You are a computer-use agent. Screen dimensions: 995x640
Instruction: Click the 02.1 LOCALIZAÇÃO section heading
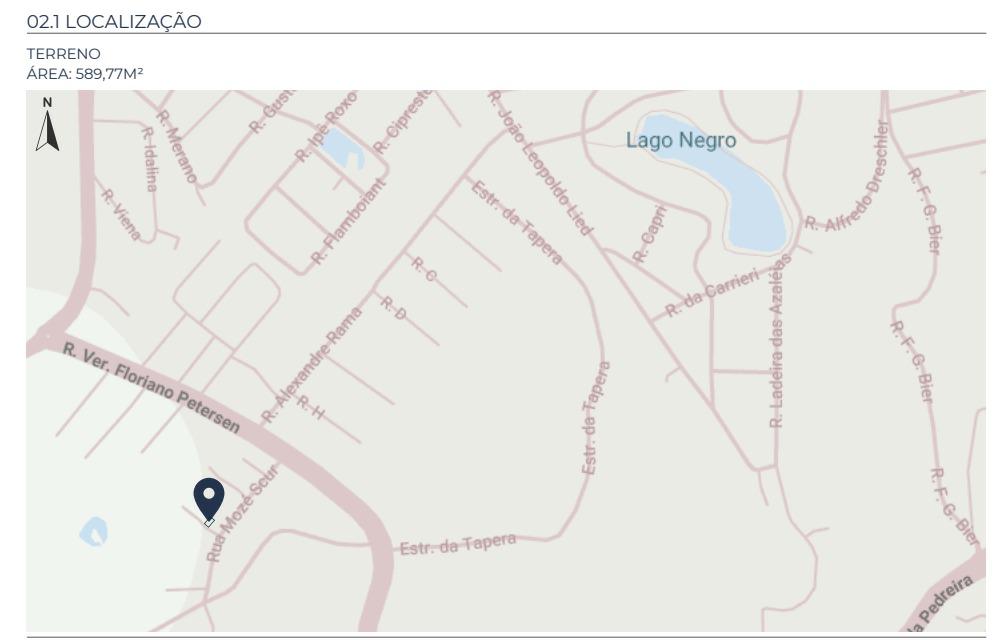point(114,22)
